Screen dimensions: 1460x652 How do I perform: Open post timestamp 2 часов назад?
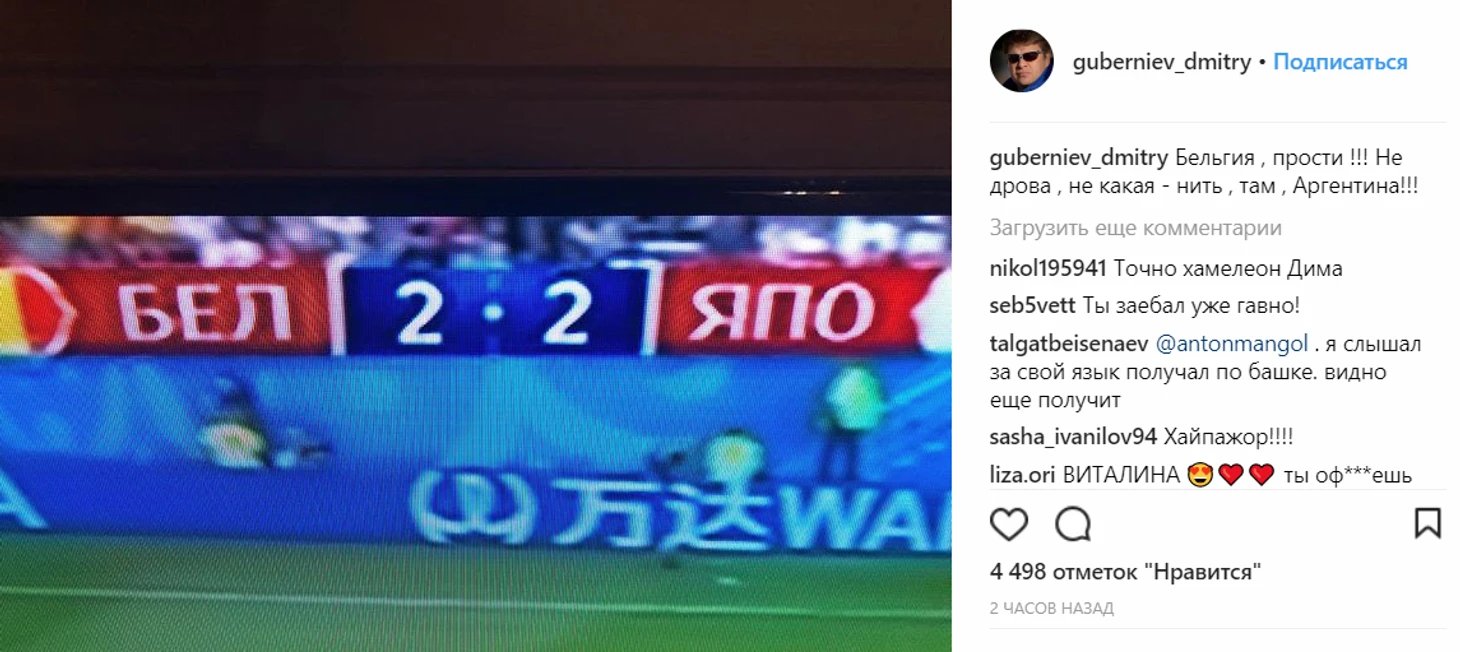(1051, 608)
